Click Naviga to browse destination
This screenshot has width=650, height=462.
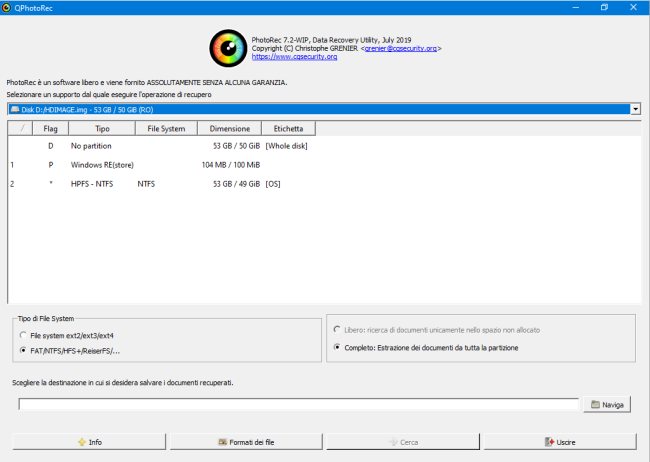607,404
